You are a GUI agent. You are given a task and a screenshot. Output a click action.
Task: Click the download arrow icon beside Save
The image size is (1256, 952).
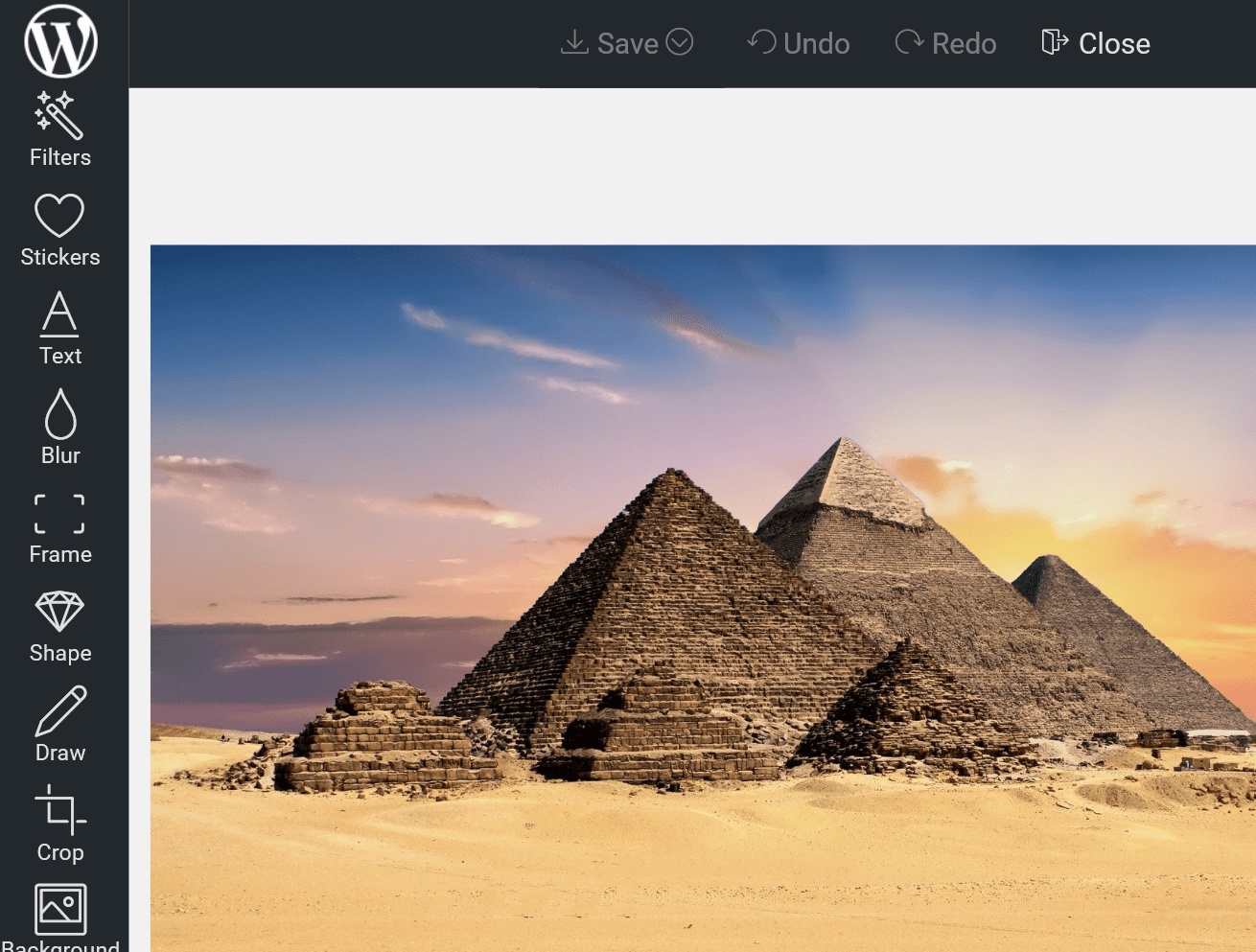click(x=574, y=42)
